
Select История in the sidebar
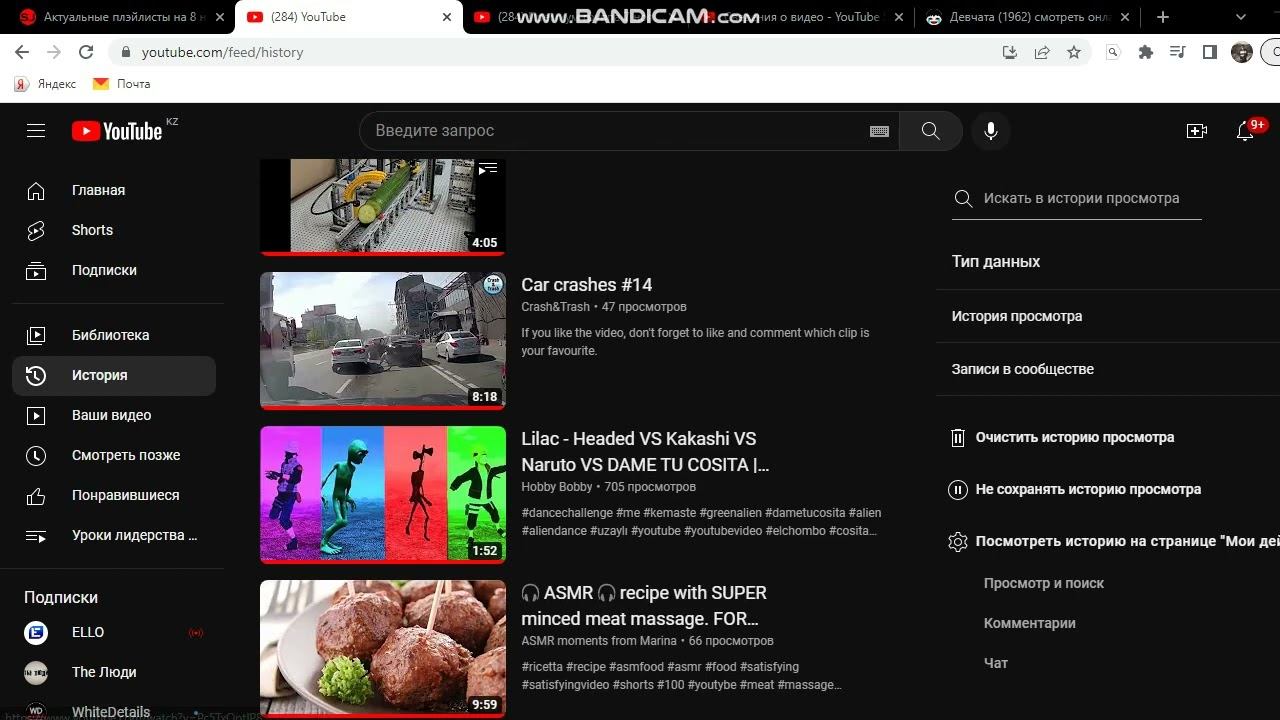tap(114, 375)
